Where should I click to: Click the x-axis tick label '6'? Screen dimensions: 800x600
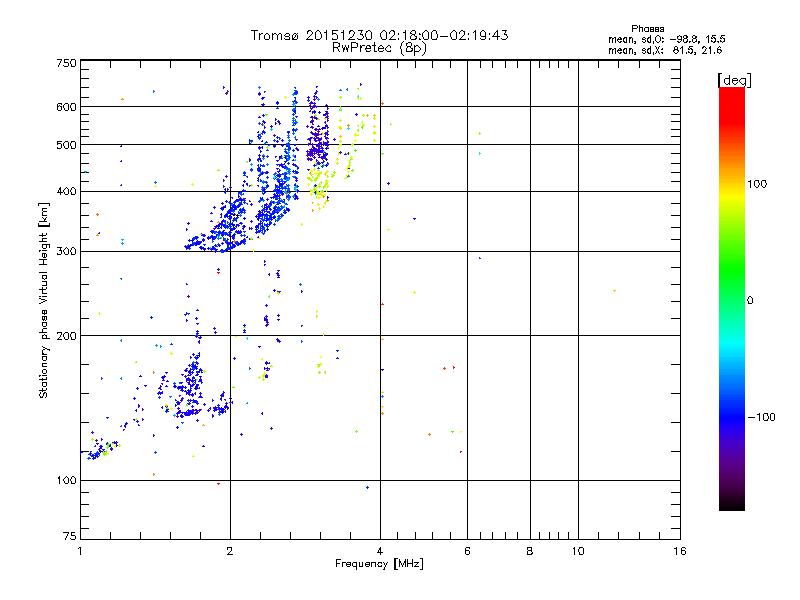click(467, 551)
